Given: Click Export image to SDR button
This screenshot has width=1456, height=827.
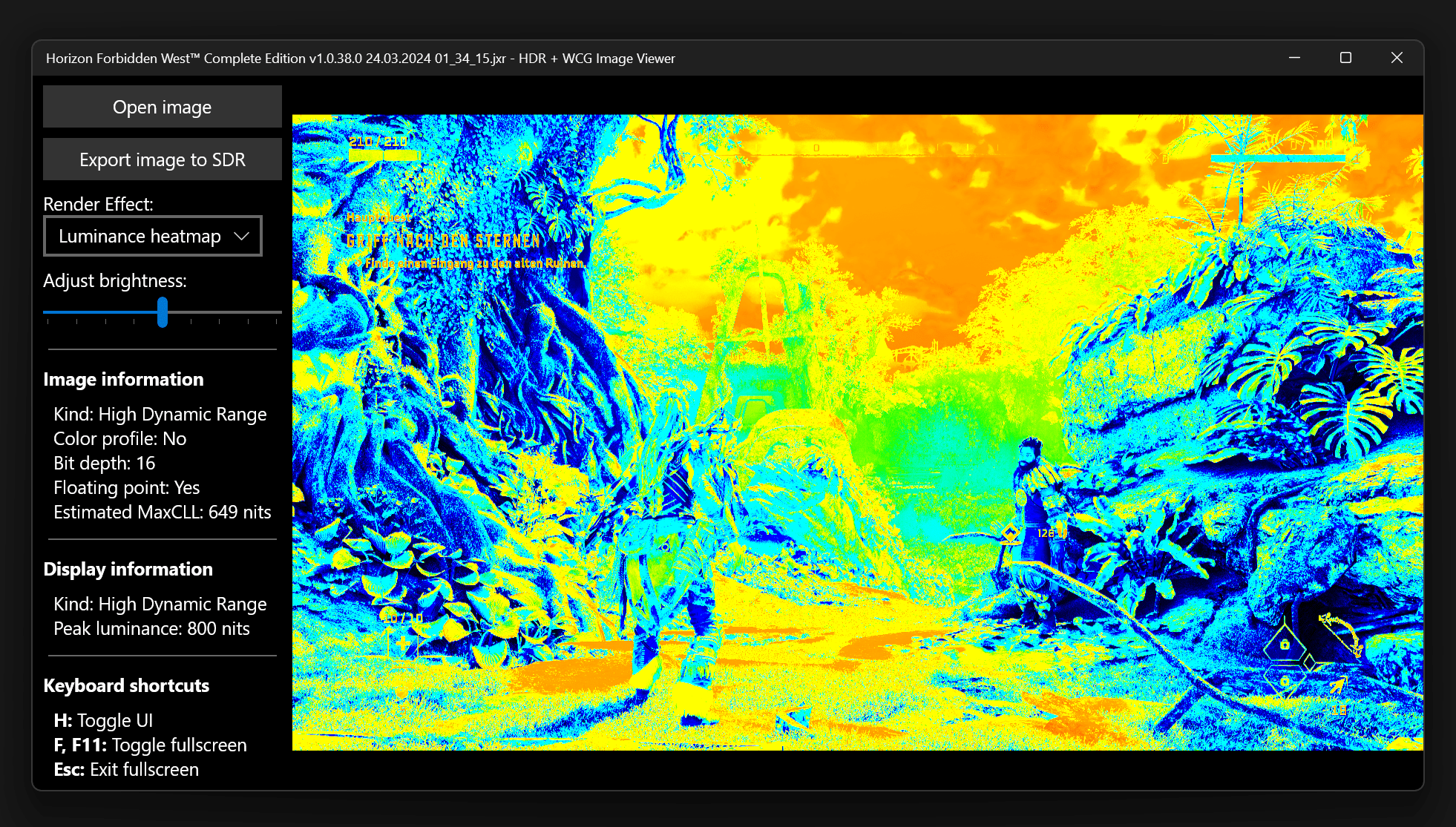Looking at the screenshot, I should (x=162, y=159).
